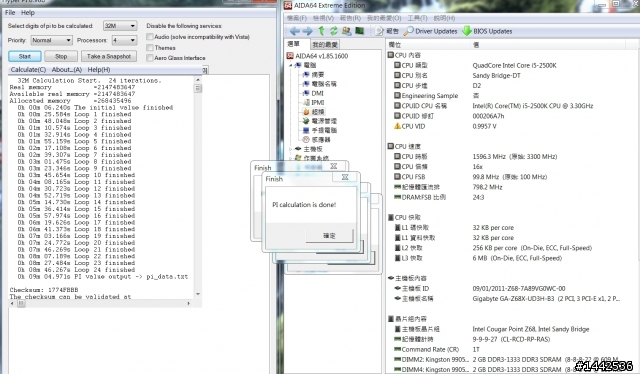Click the CPU VID warning icon
The width and height of the screenshot is (640, 374).
[397, 126]
